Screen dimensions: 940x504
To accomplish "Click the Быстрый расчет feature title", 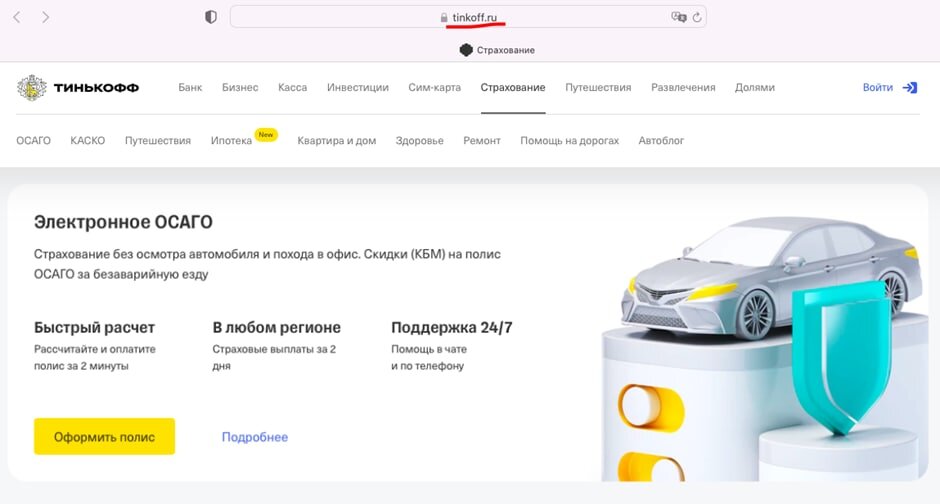I will [x=95, y=328].
